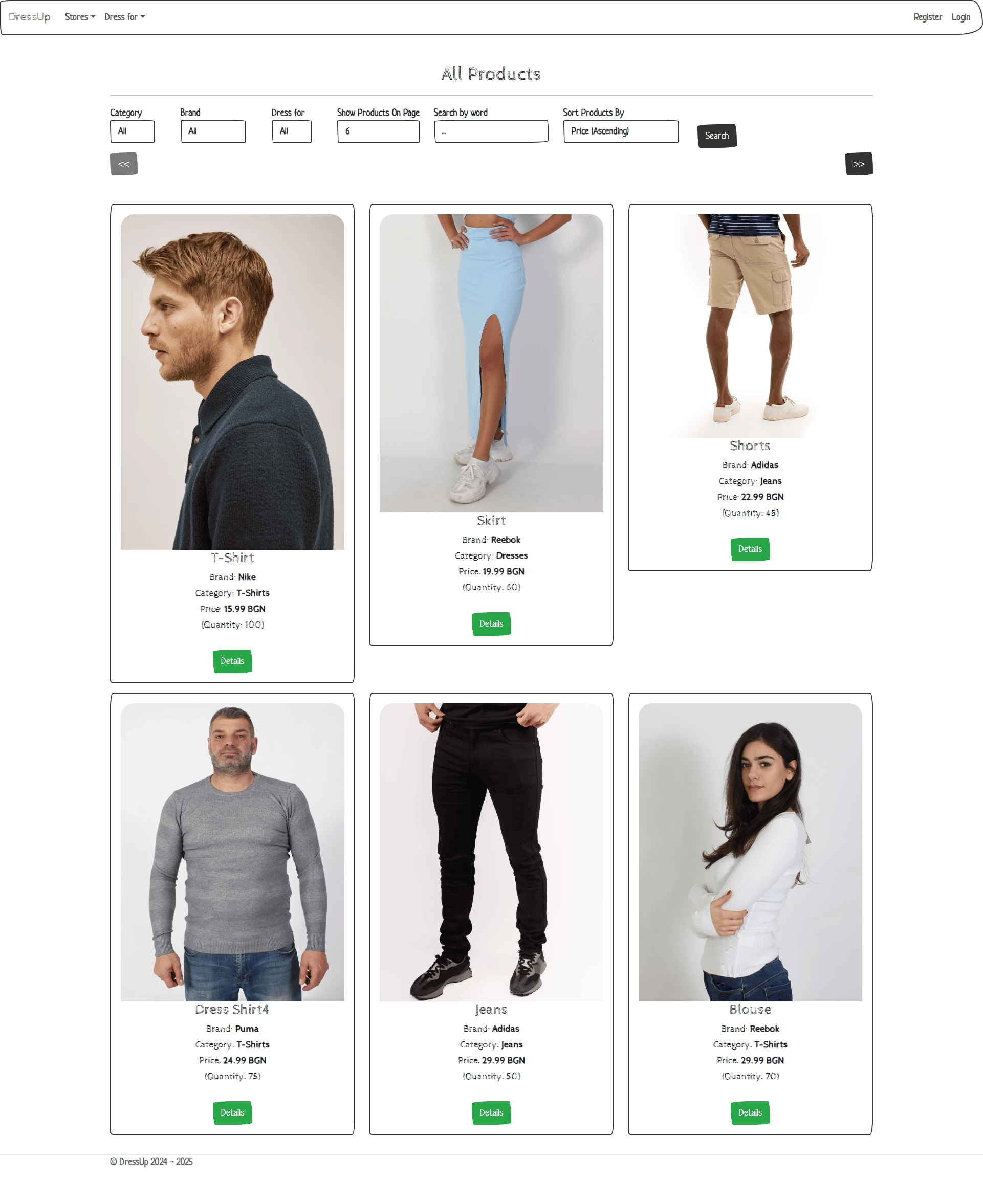Open the Sort Products By dropdown
Viewport: 983px width, 1204px height.
(x=621, y=131)
